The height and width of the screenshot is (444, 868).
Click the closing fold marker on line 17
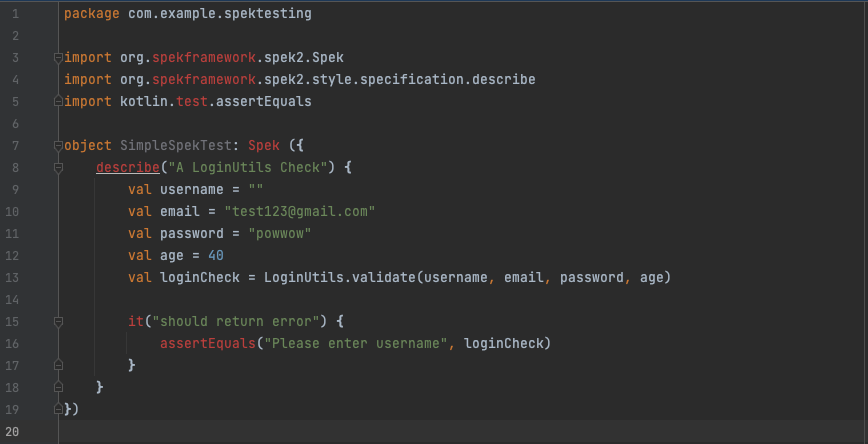[58, 365]
